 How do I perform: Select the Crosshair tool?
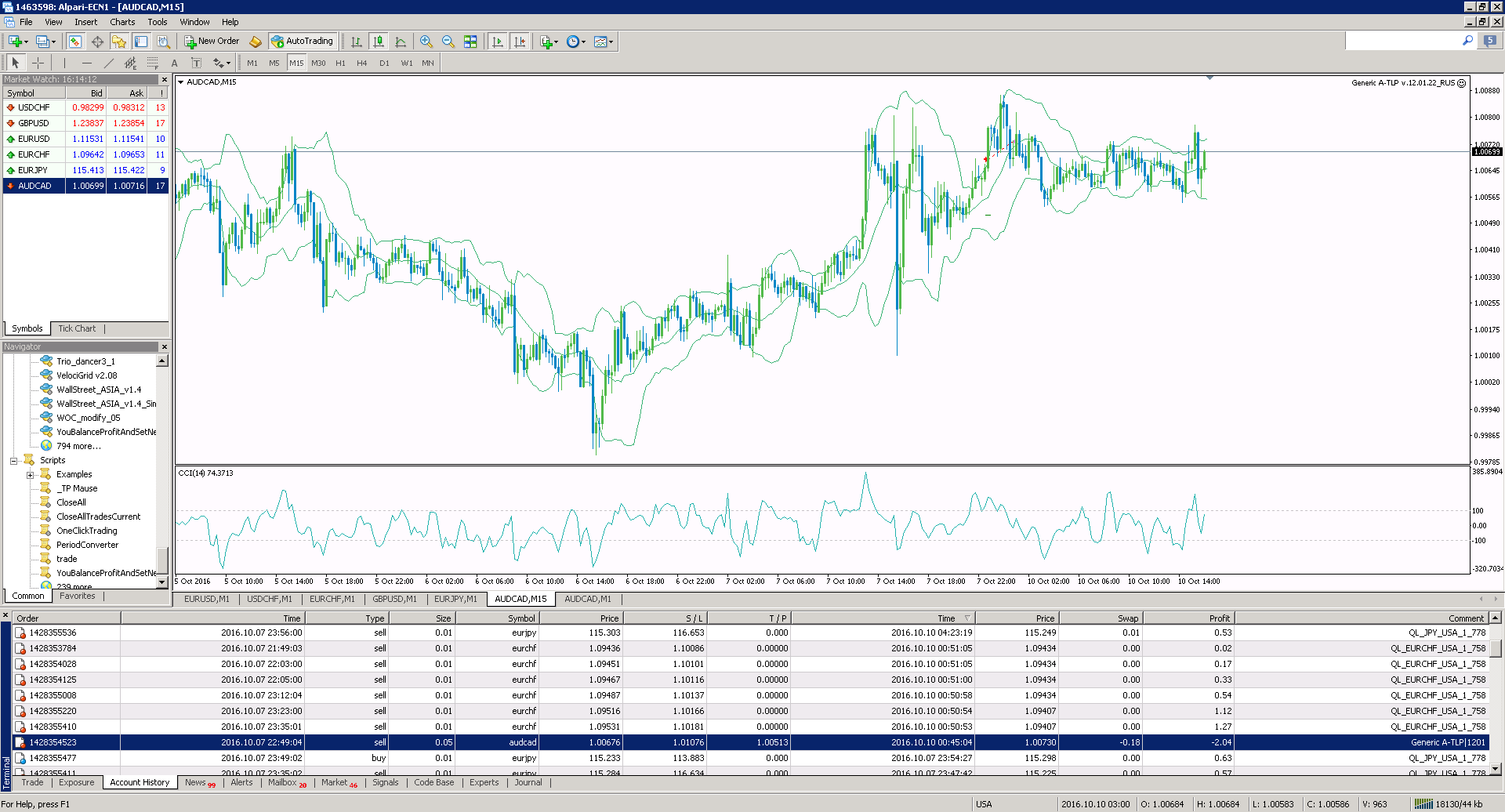[38, 63]
